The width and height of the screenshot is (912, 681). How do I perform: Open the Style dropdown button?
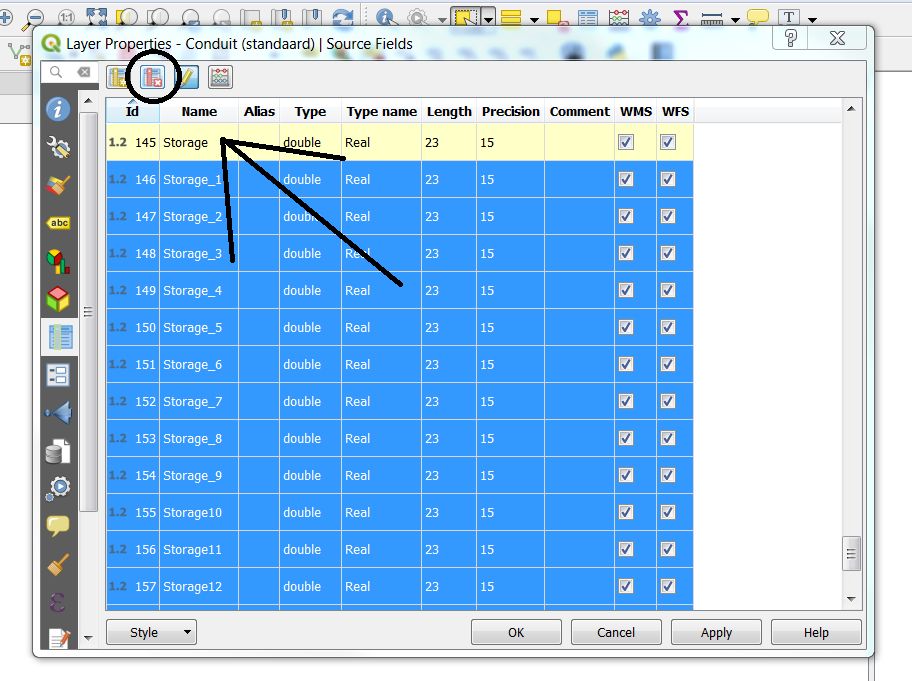(x=151, y=632)
